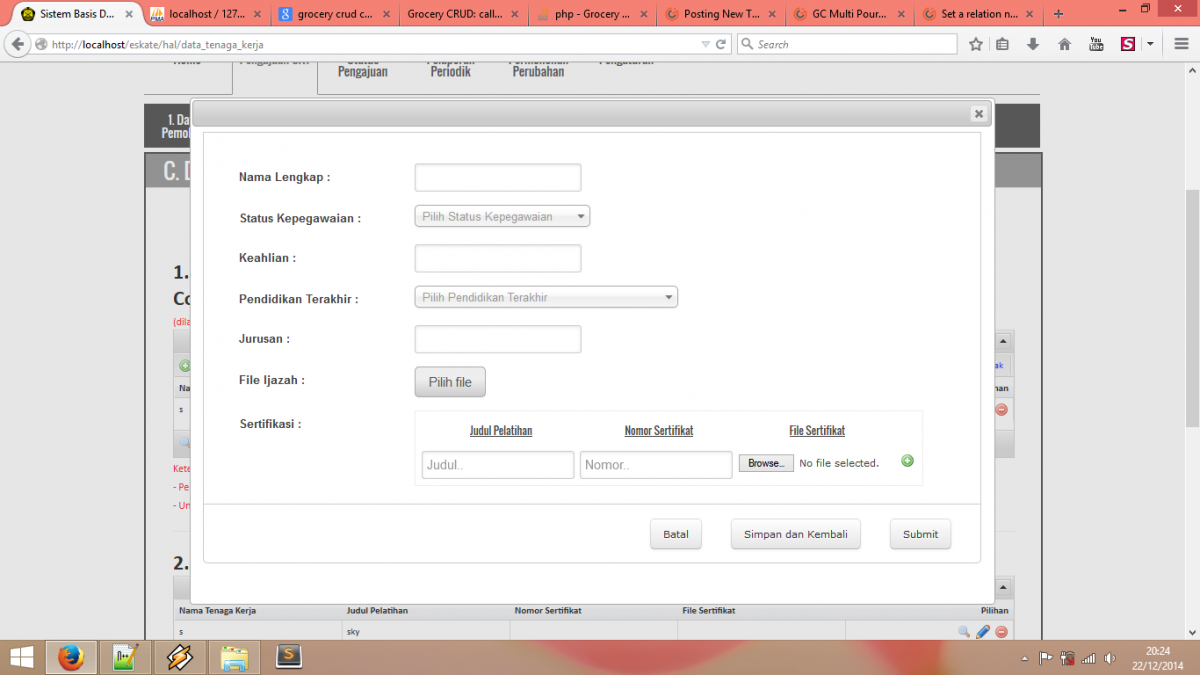Open Winamp from the taskbar
Screen dimensions: 1200x675
180,657
